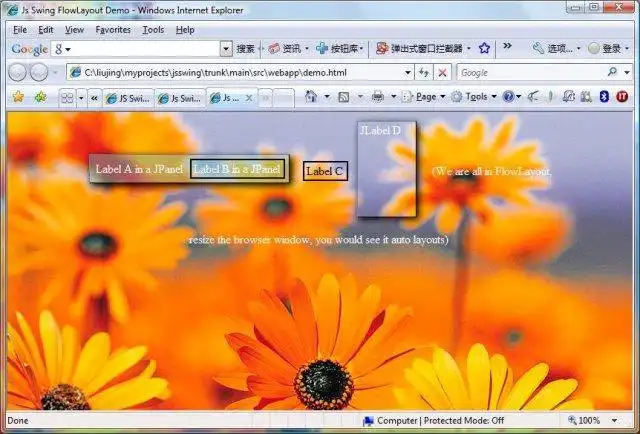
Task: Click the 搜索 search button
Action: pyautogui.click(x=245, y=49)
